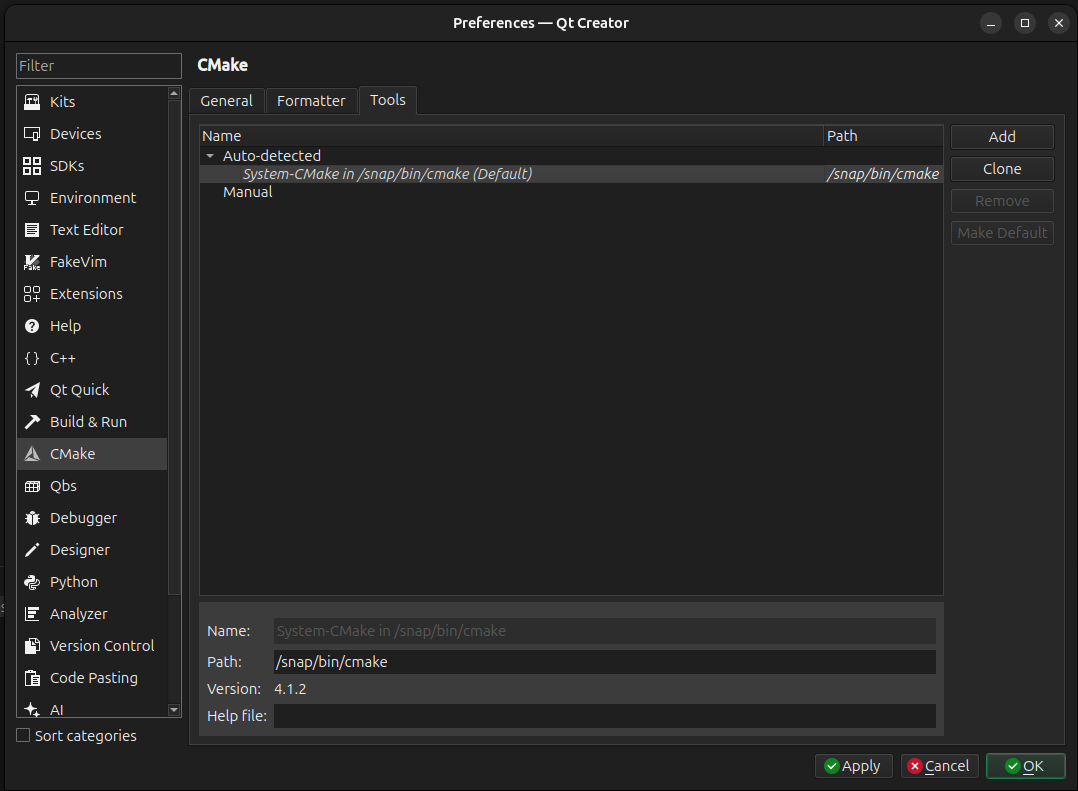
Task: Switch to the Formatter tab
Action: click(311, 101)
